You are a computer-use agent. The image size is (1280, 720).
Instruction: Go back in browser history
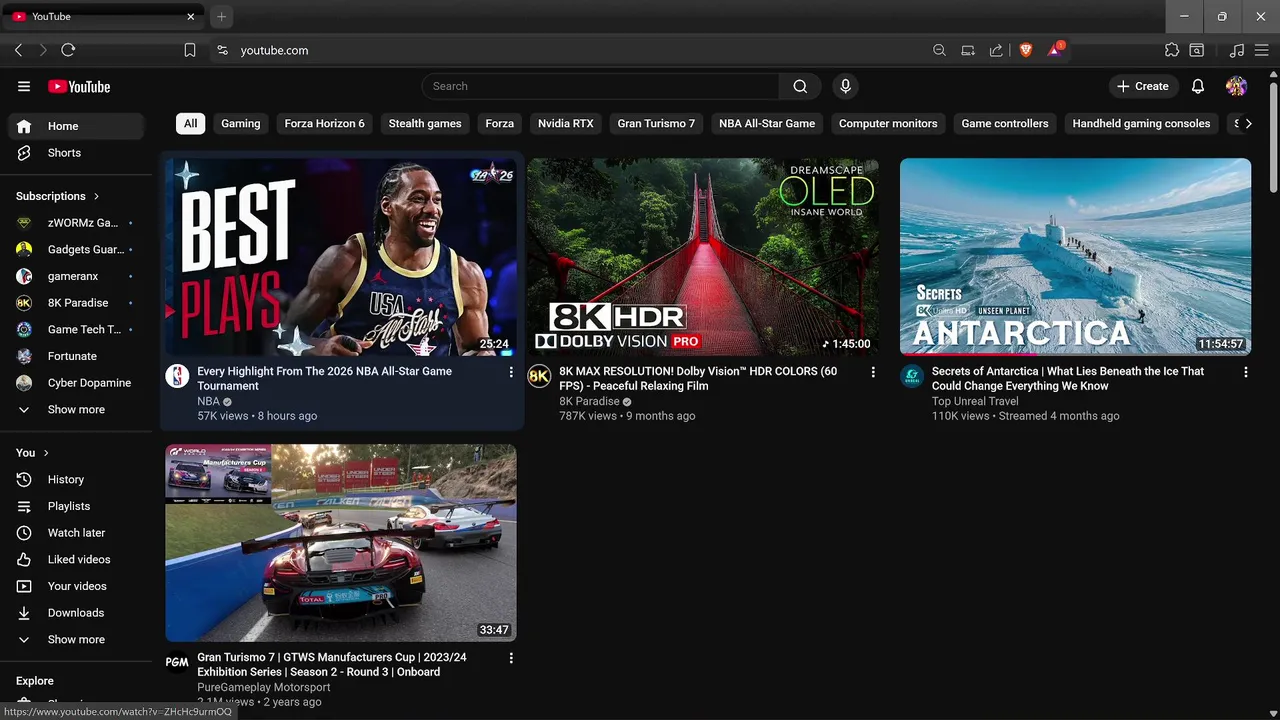click(18, 50)
